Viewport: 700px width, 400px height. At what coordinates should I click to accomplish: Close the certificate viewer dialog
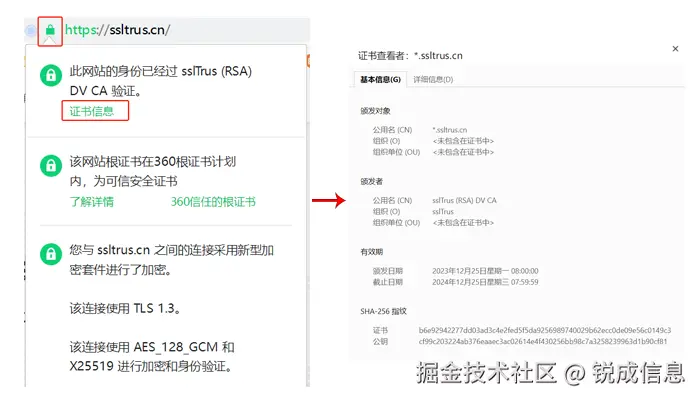pyautogui.click(x=675, y=49)
